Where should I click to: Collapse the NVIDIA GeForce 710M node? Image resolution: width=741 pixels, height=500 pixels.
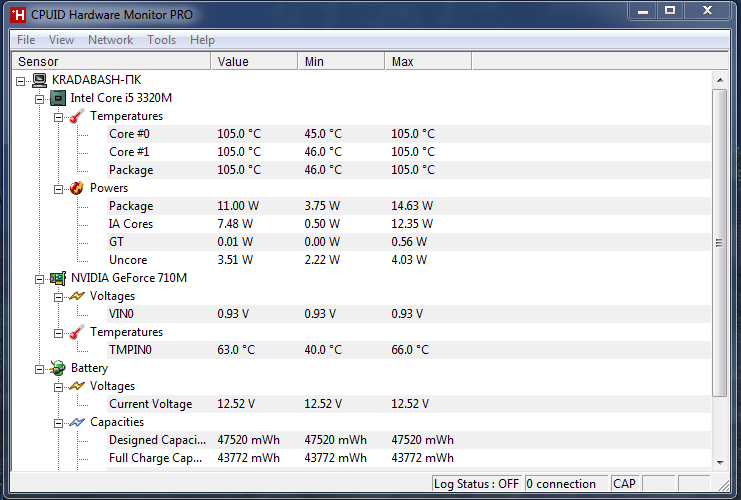(x=40, y=278)
